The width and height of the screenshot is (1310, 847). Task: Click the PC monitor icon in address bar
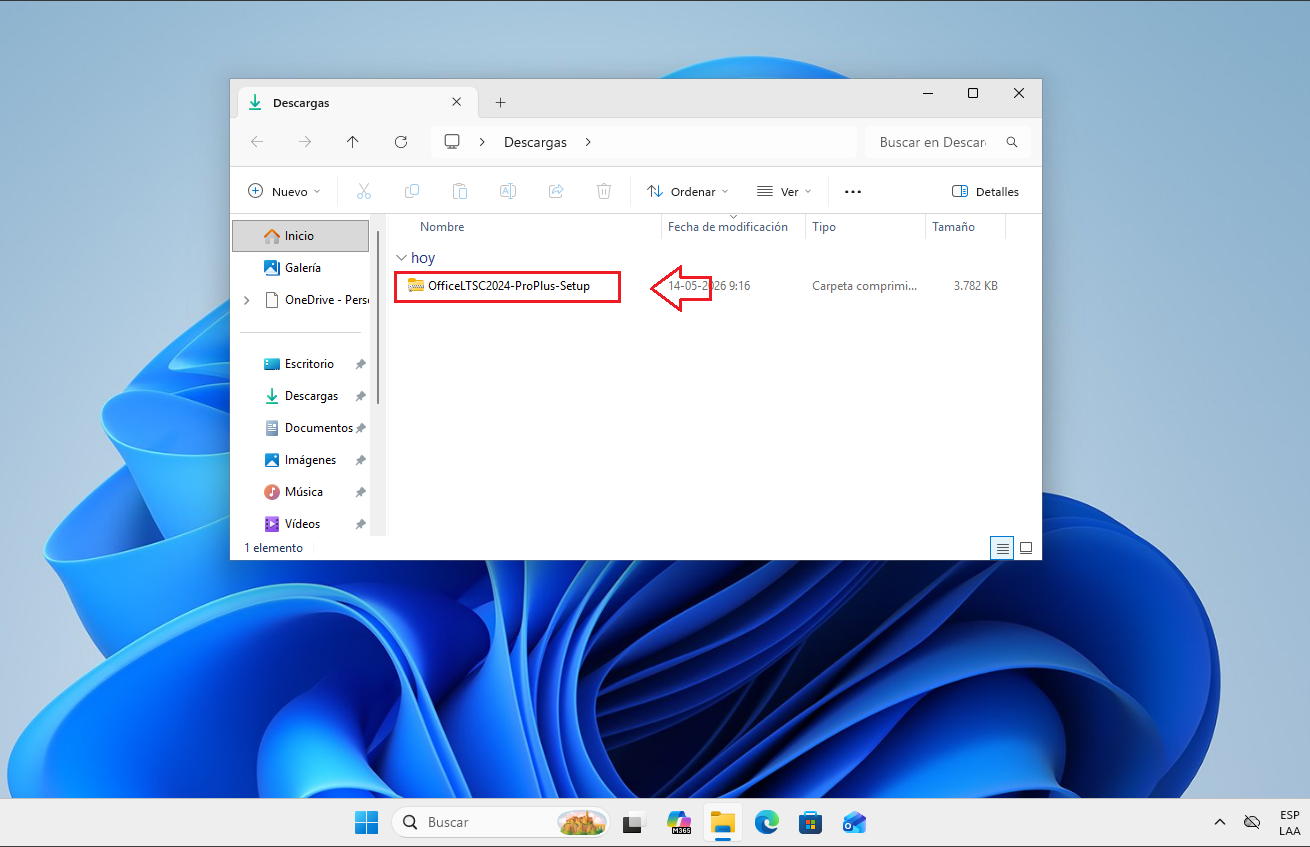click(452, 142)
